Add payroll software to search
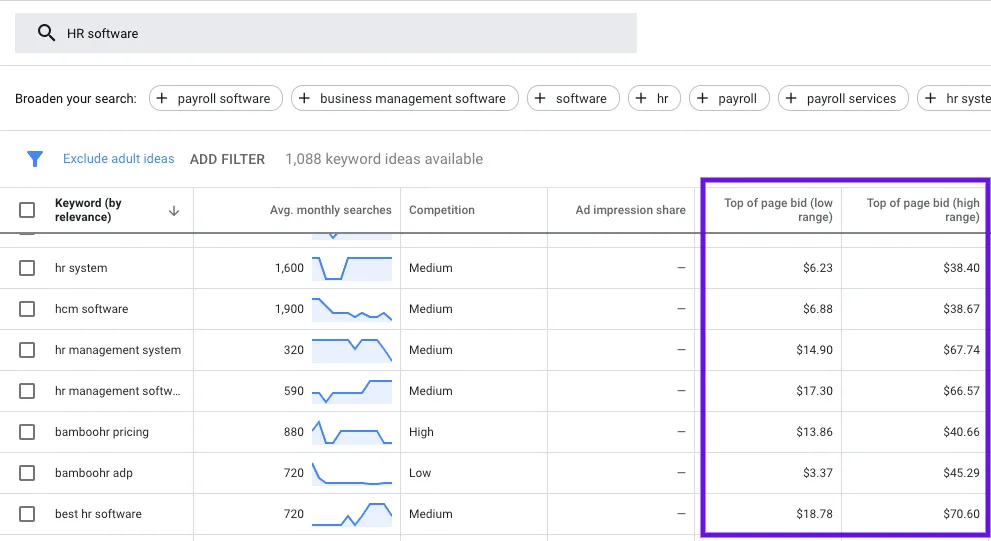The height and width of the screenshot is (541, 991). click(x=216, y=99)
